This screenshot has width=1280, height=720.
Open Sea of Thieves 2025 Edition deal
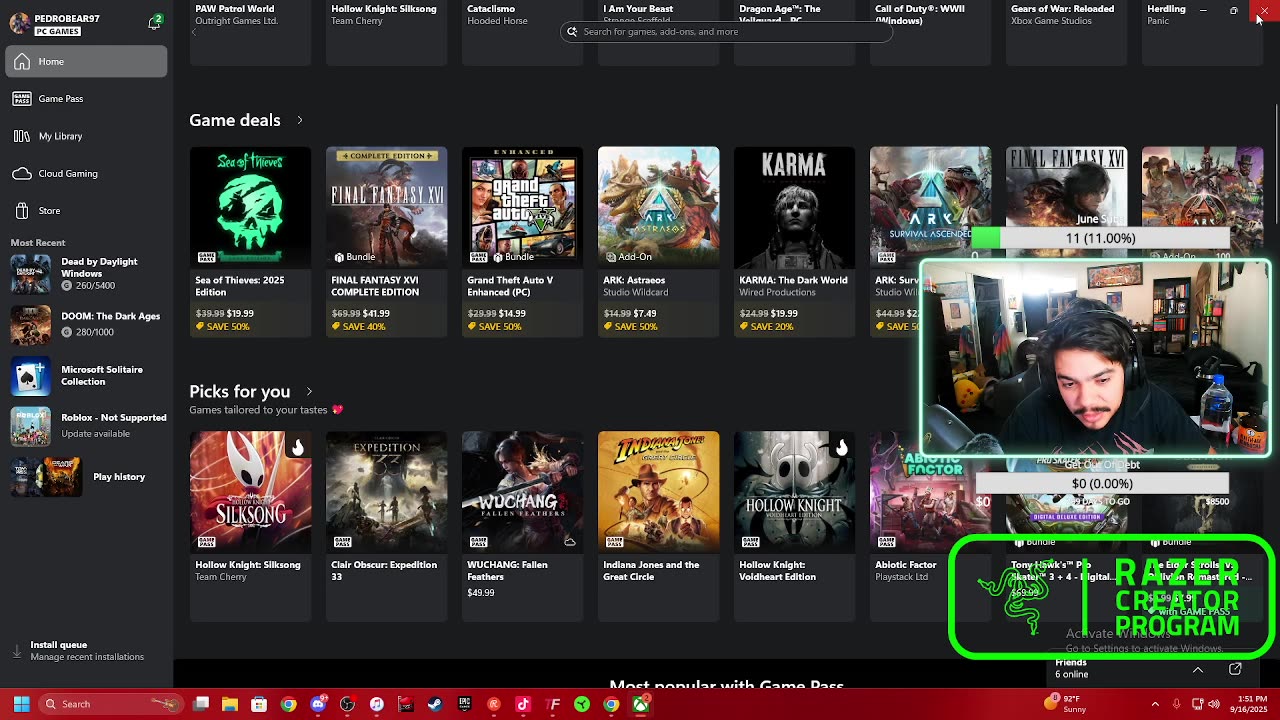click(250, 241)
